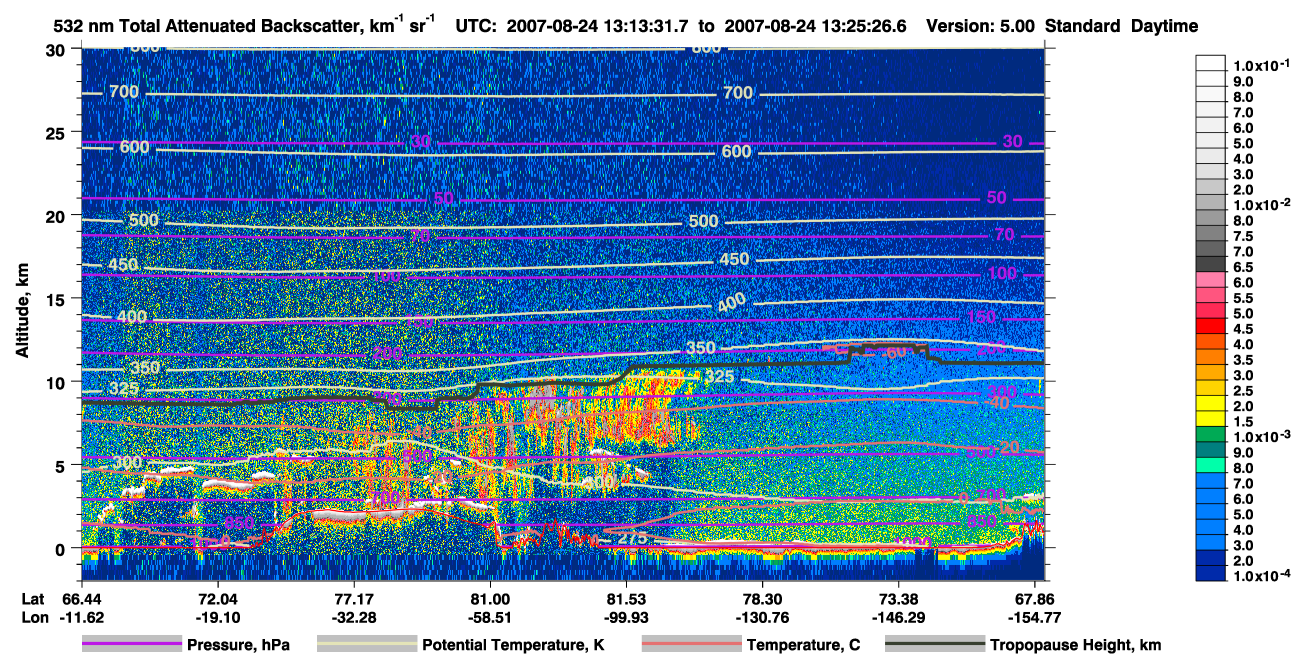Click the red color bar segment labeled 4.5

[x=1210, y=326]
